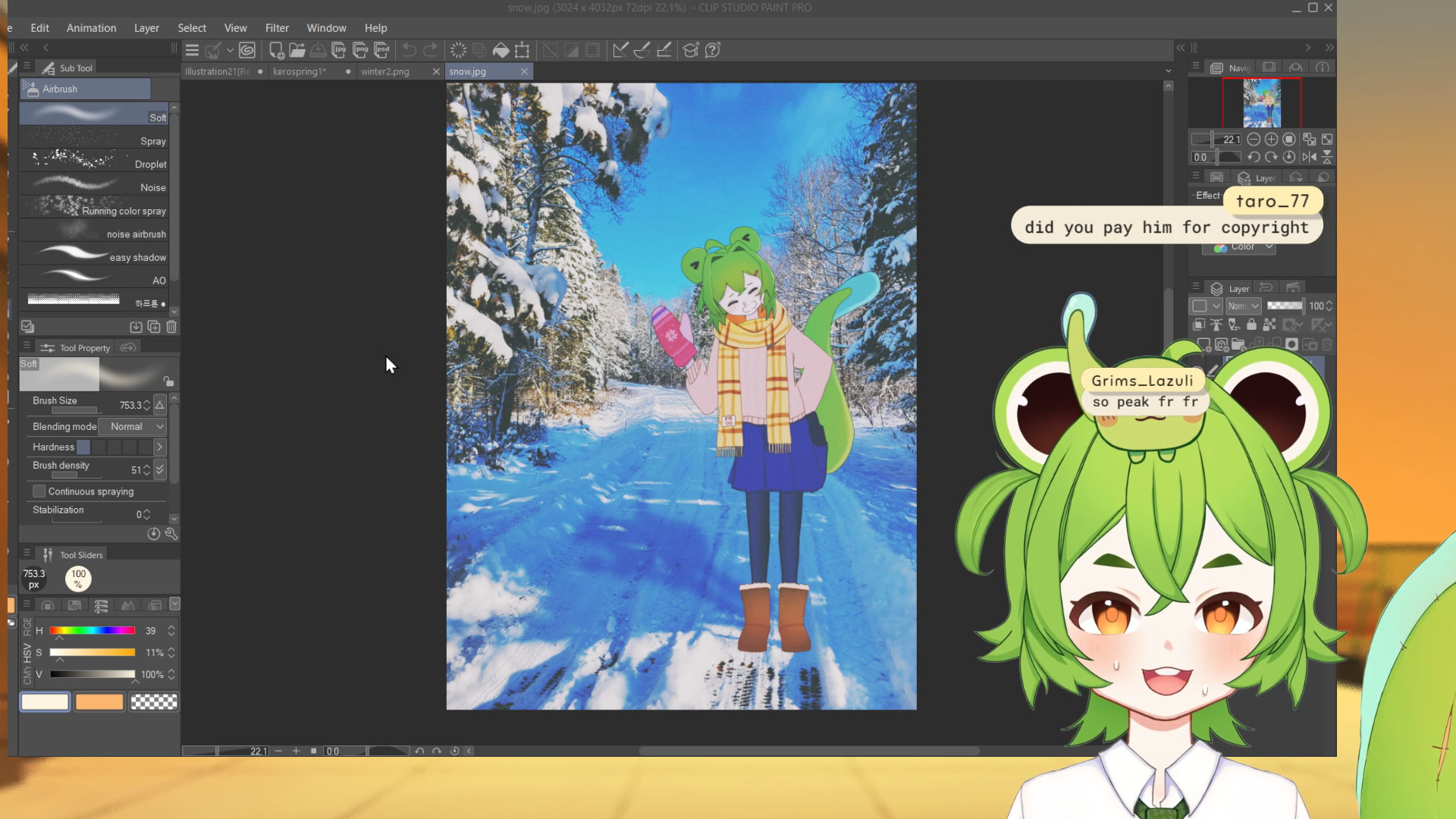Click the Snap to grid icon
The width and height of the screenshot is (1456, 819).
pyautogui.click(x=664, y=50)
